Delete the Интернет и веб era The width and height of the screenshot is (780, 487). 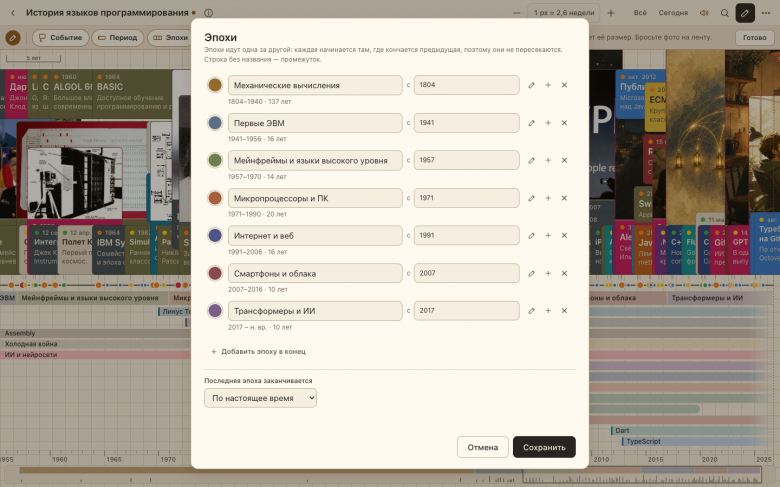point(564,235)
